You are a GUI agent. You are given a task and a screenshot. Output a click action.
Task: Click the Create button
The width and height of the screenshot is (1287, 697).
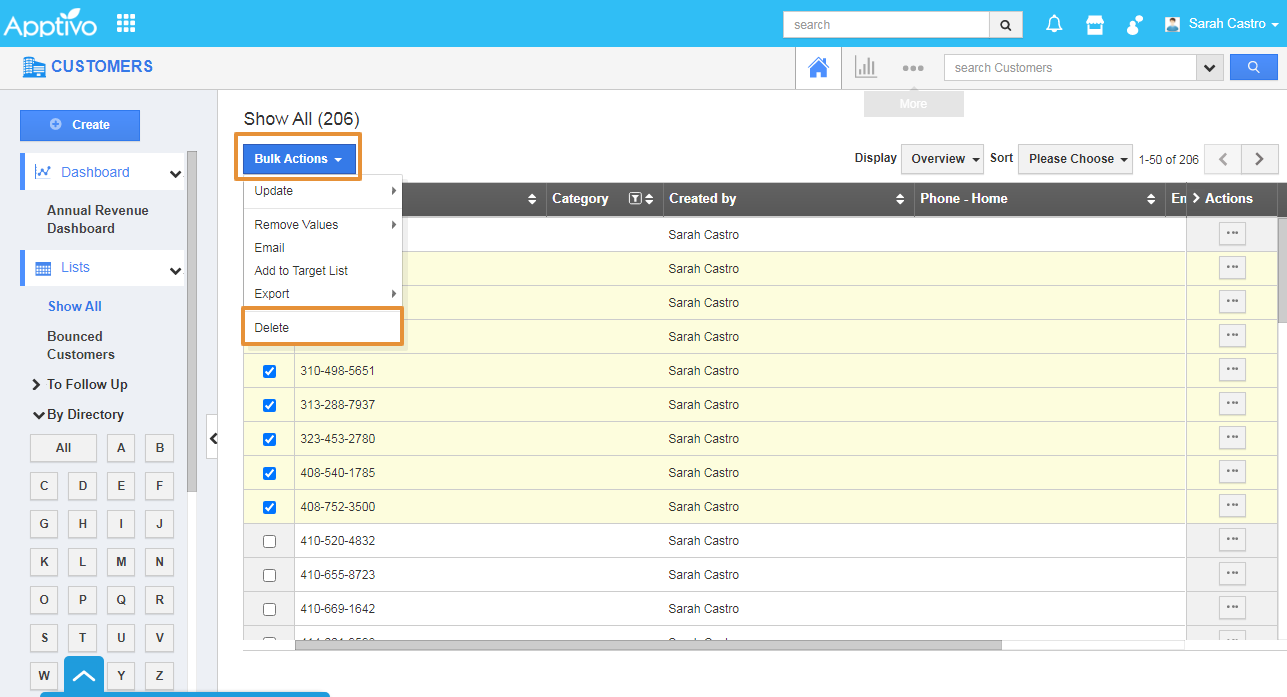pyautogui.click(x=80, y=125)
